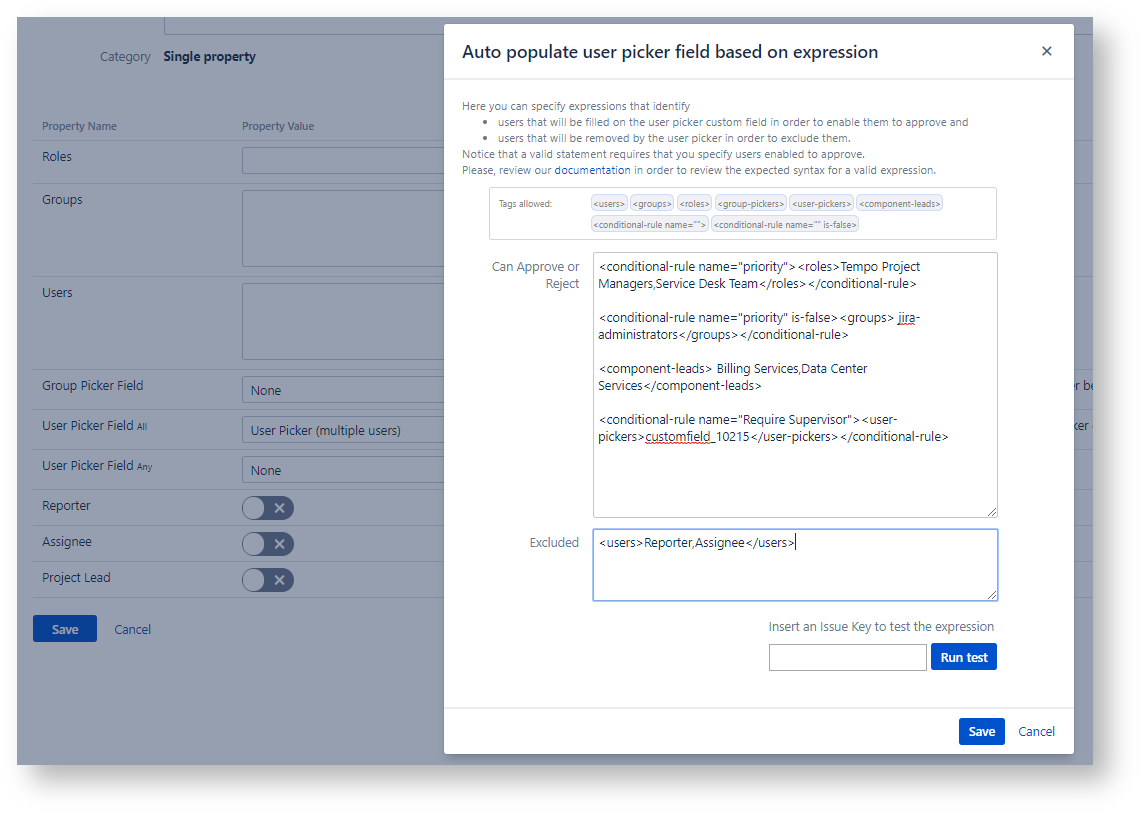The width and height of the screenshot is (1141, 813).
Task: Click the Run test button
Action: point(963,657)
